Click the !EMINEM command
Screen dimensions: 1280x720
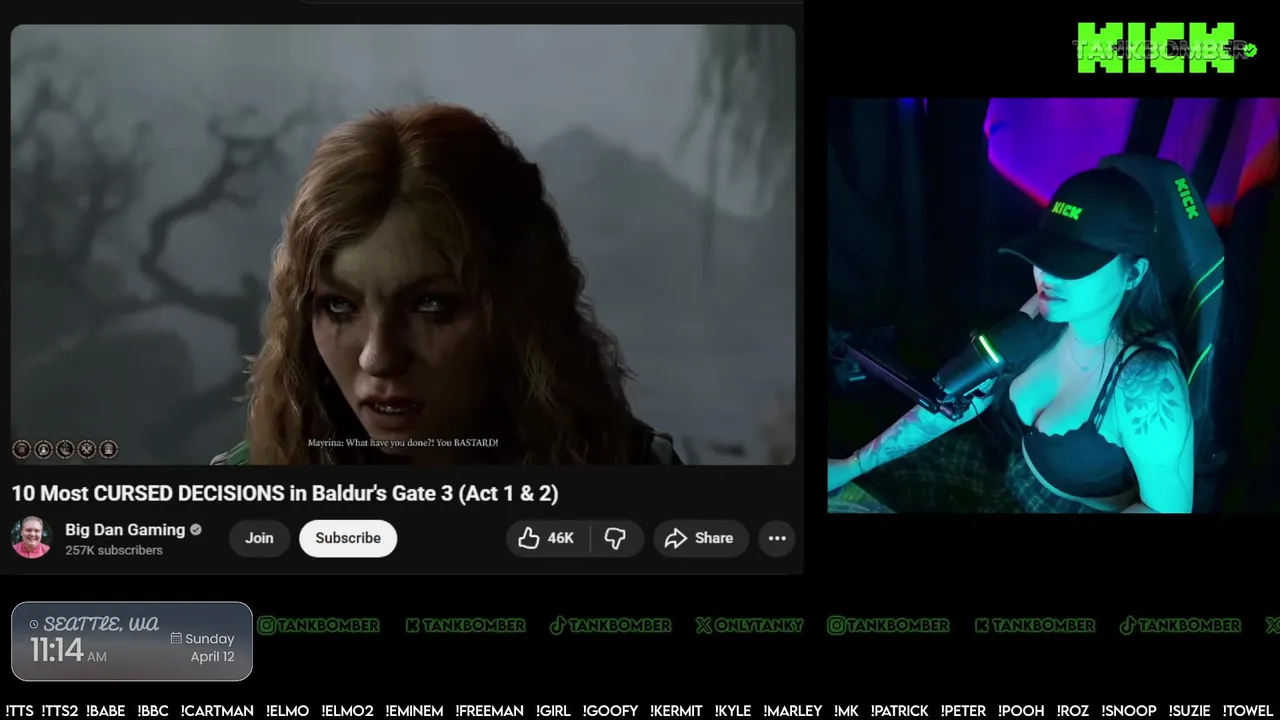pos(414,711)
